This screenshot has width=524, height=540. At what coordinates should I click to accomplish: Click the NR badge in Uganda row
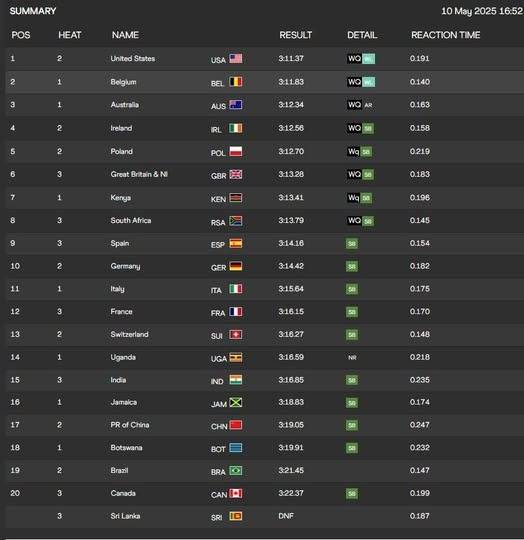point(352,357)
